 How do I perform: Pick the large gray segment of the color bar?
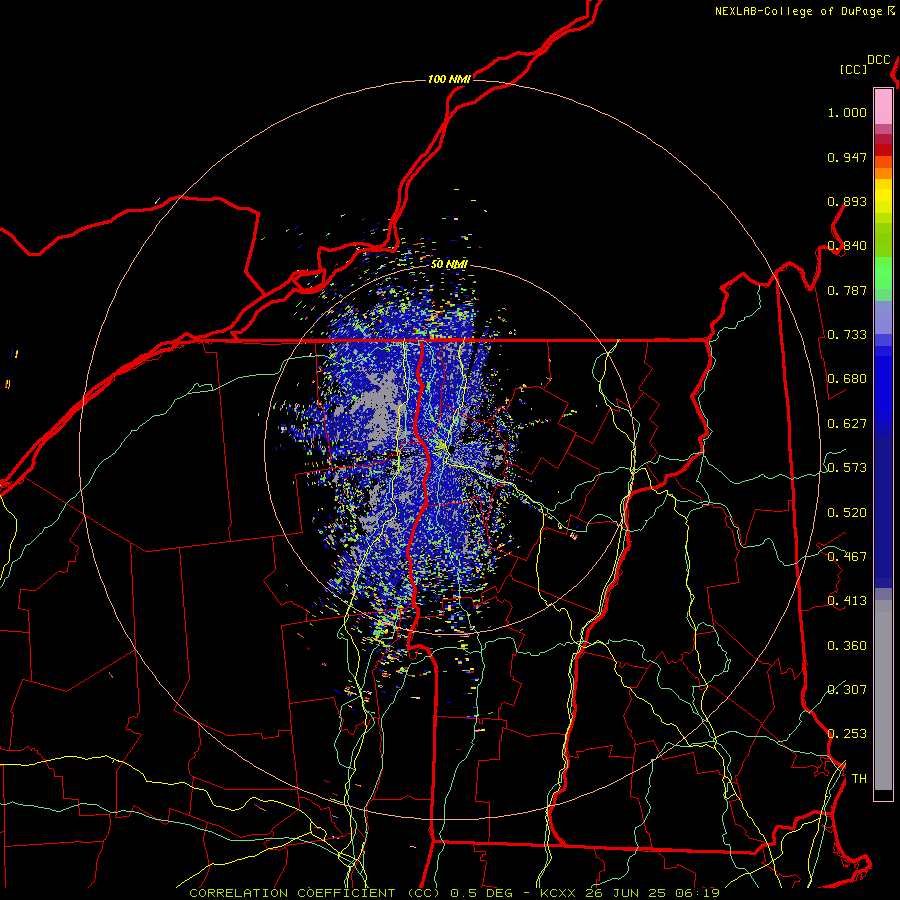(x=883, y=695)
